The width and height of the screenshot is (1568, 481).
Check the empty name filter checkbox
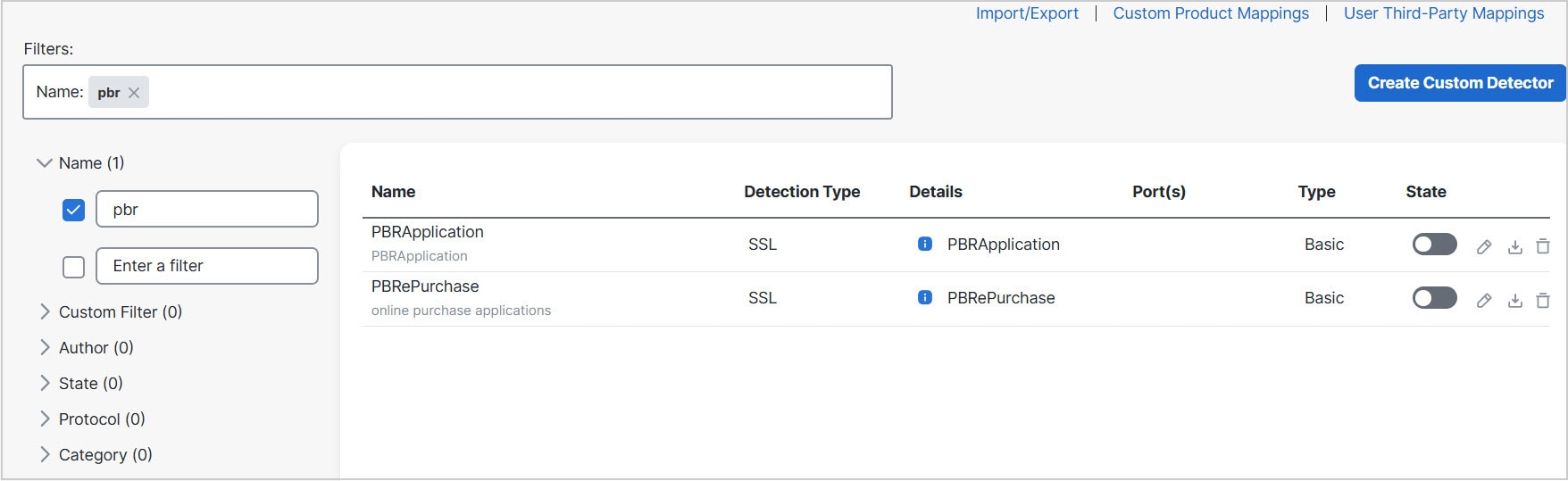coord(74,266)
